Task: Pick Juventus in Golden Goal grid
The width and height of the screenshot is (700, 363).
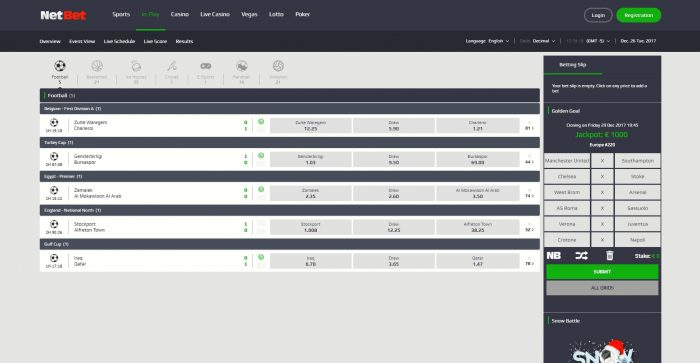Action: (x=638, y=224)
